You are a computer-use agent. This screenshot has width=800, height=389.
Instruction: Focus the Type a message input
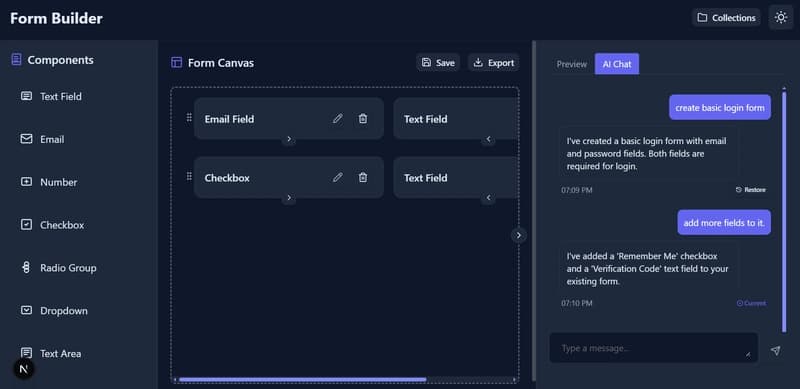click(x=654, y=348)
